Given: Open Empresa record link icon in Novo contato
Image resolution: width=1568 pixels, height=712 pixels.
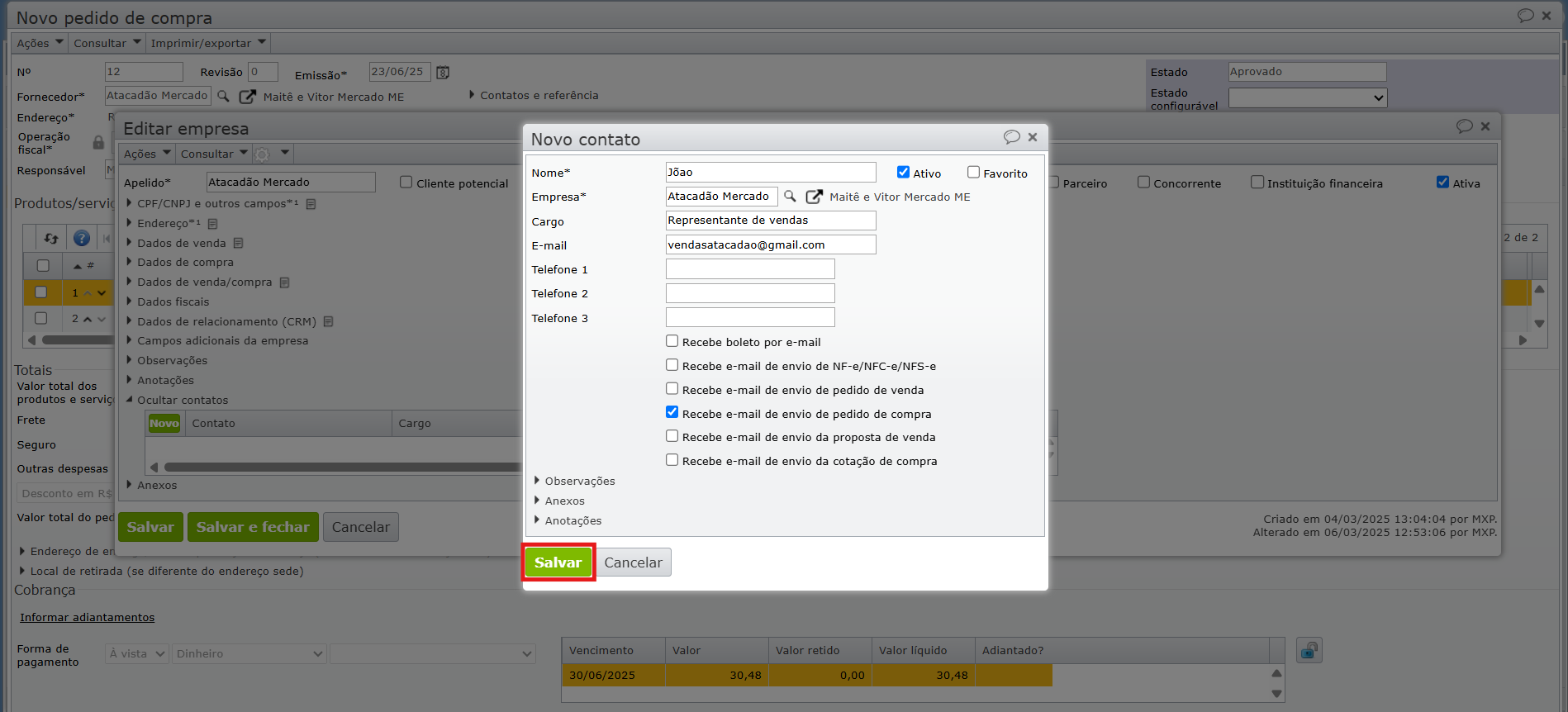Looking at the screenshot, I should click(815, 197).
